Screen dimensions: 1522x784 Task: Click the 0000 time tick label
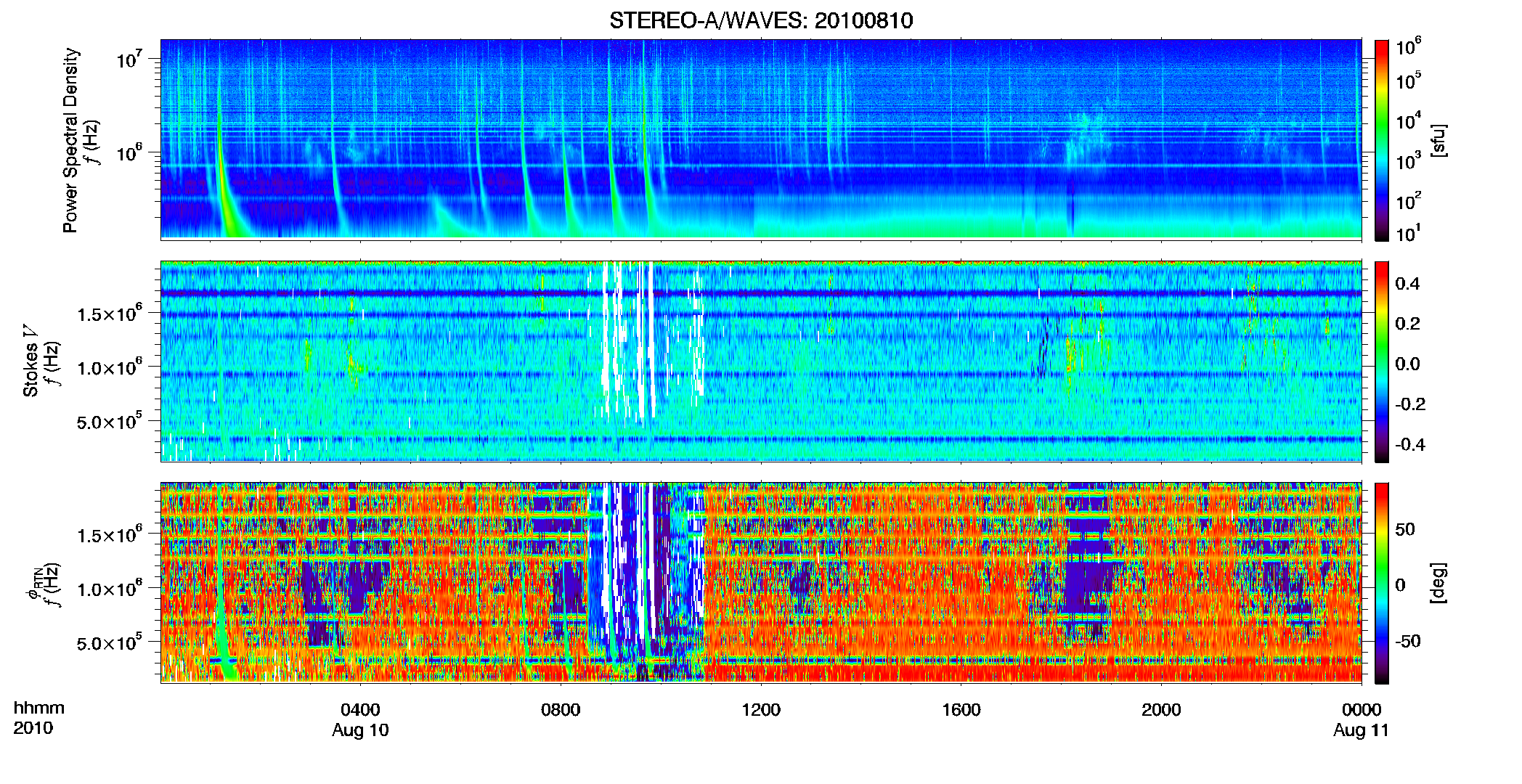coord(1362,709)
